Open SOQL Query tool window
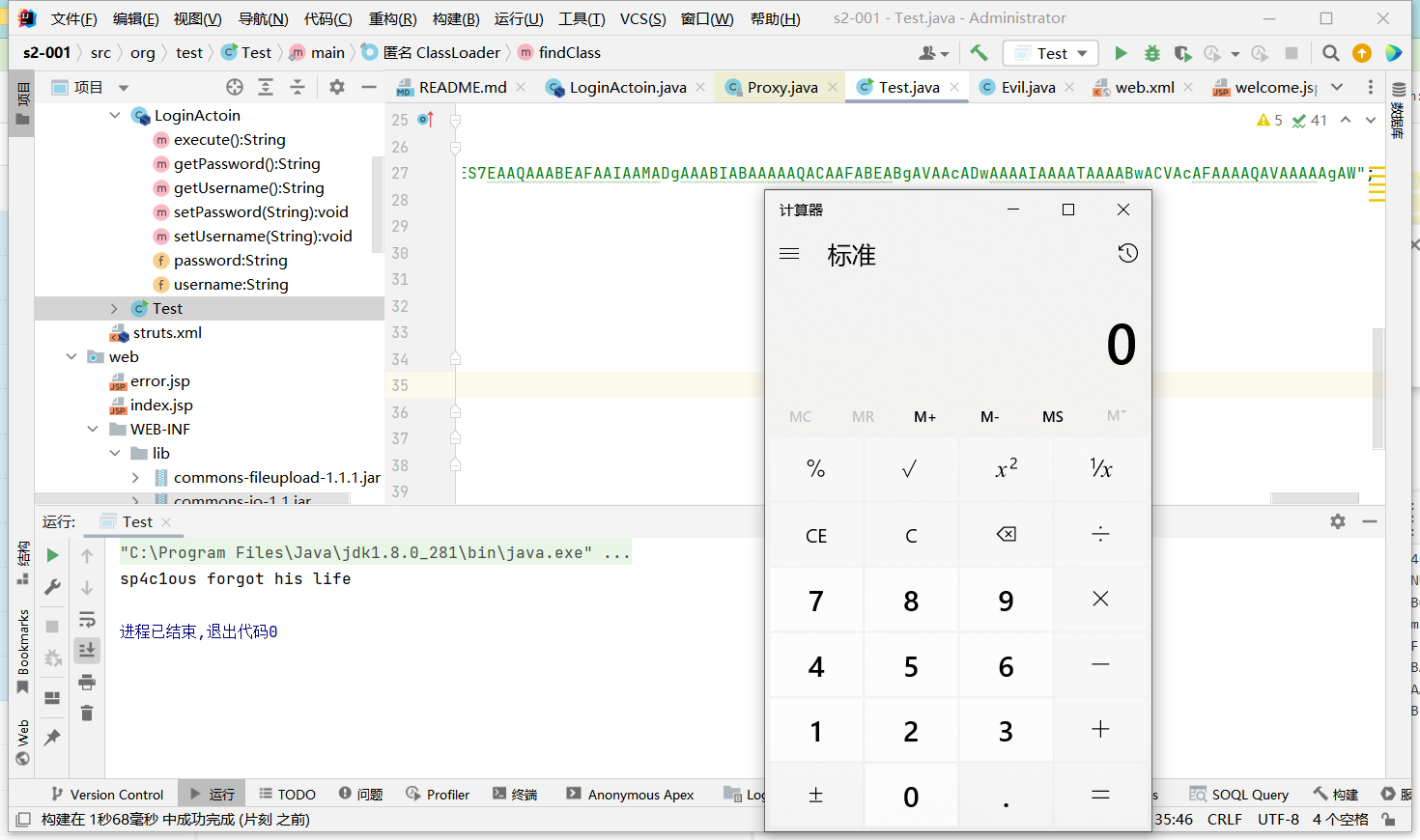The image size is (1420, 840). (1239, 795)
